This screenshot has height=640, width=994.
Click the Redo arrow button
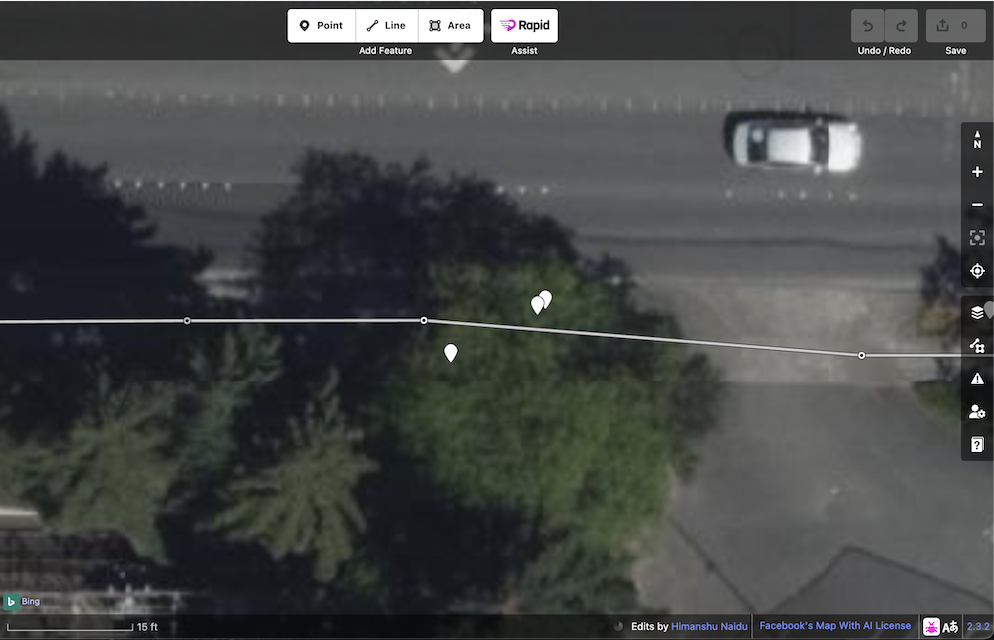(901, 26)
